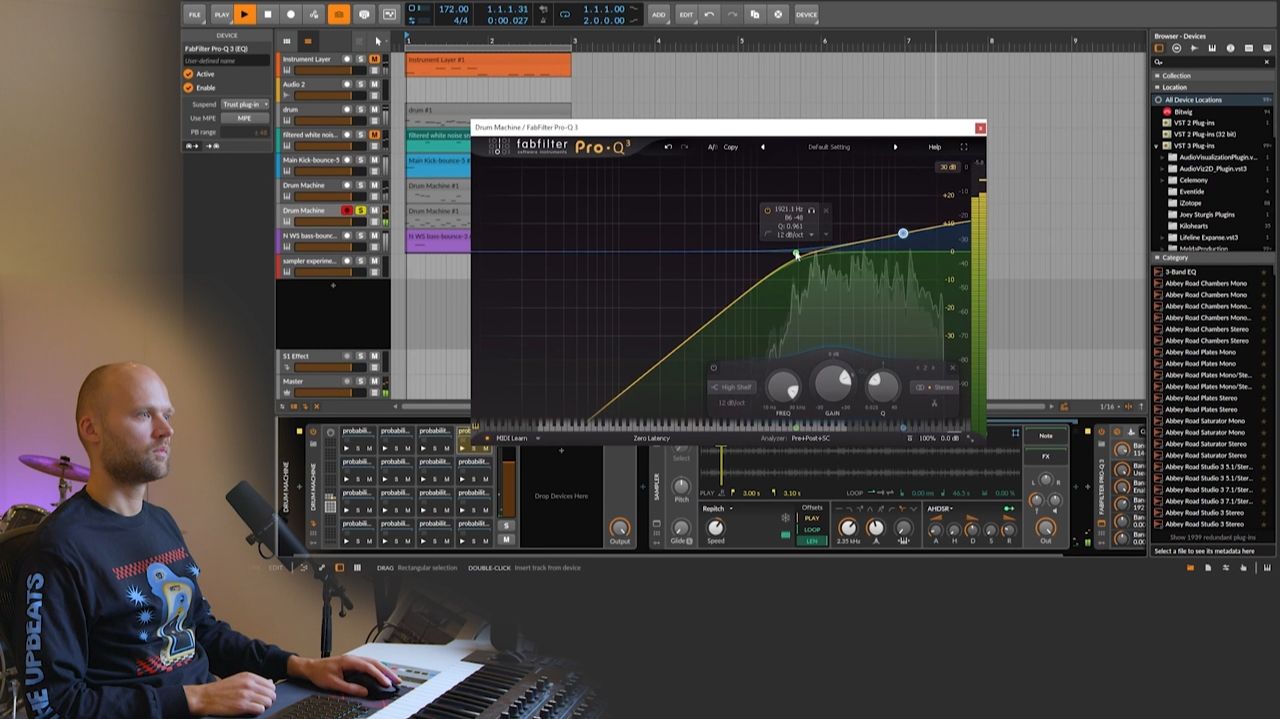The image size is (1280, 719).
Task: Click the global record button
Action: (x=291, y=14)
